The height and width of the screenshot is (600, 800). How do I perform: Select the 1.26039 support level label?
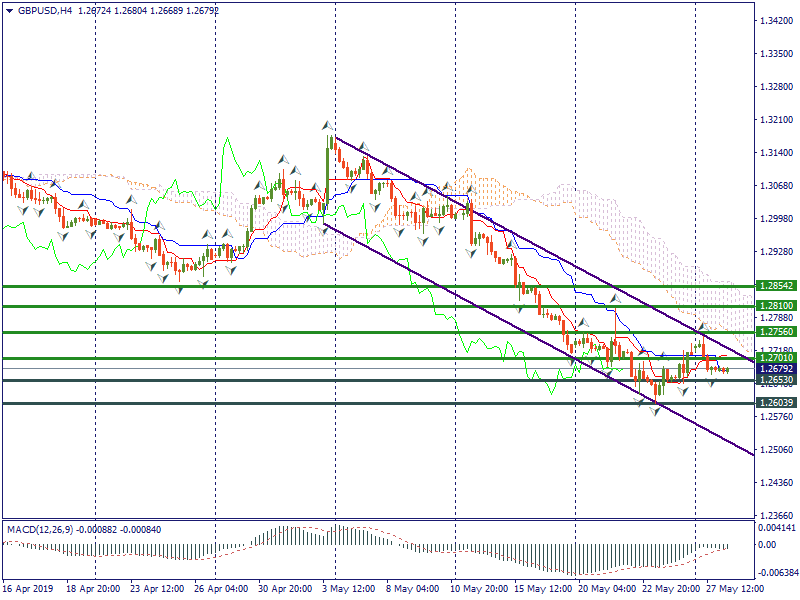[775, 403]
